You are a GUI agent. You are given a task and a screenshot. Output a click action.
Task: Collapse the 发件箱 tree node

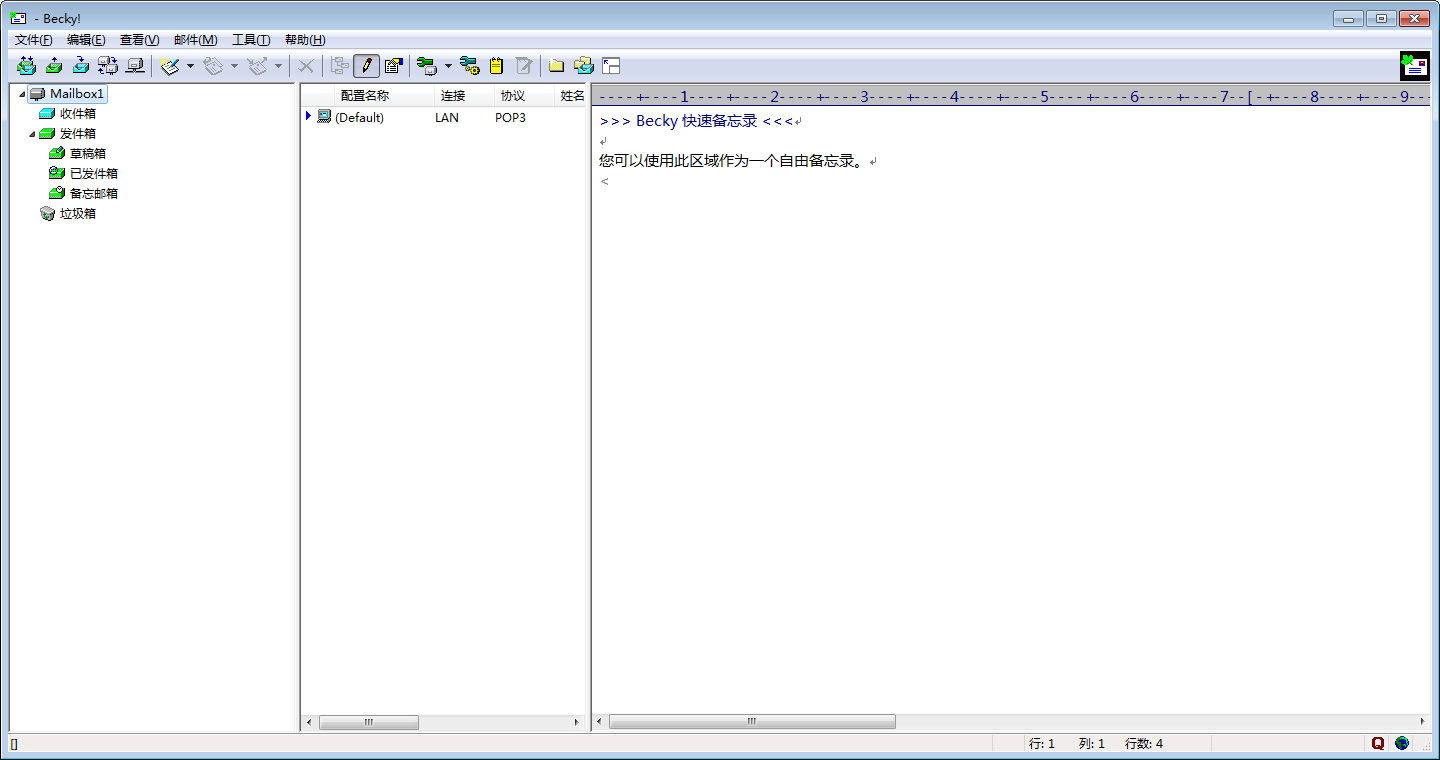[32, 134]
